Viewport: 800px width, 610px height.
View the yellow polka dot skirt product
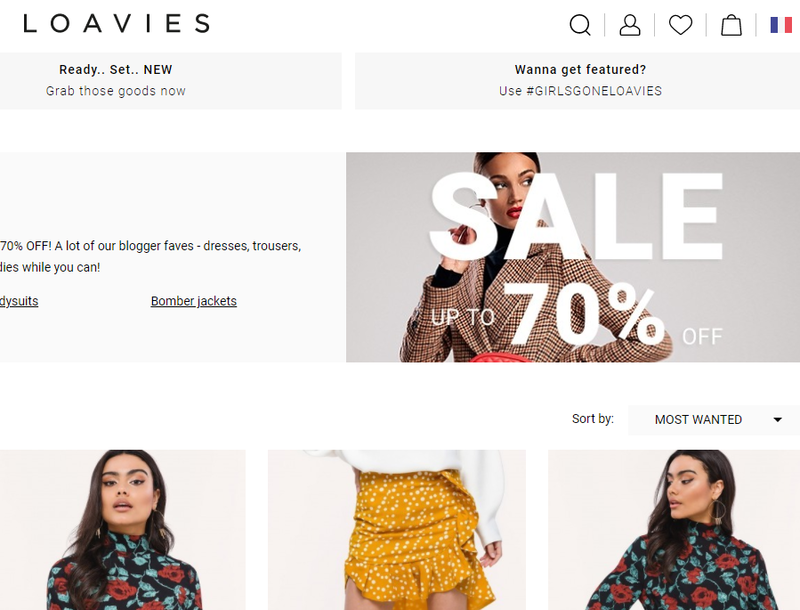[x=396, y=529]
